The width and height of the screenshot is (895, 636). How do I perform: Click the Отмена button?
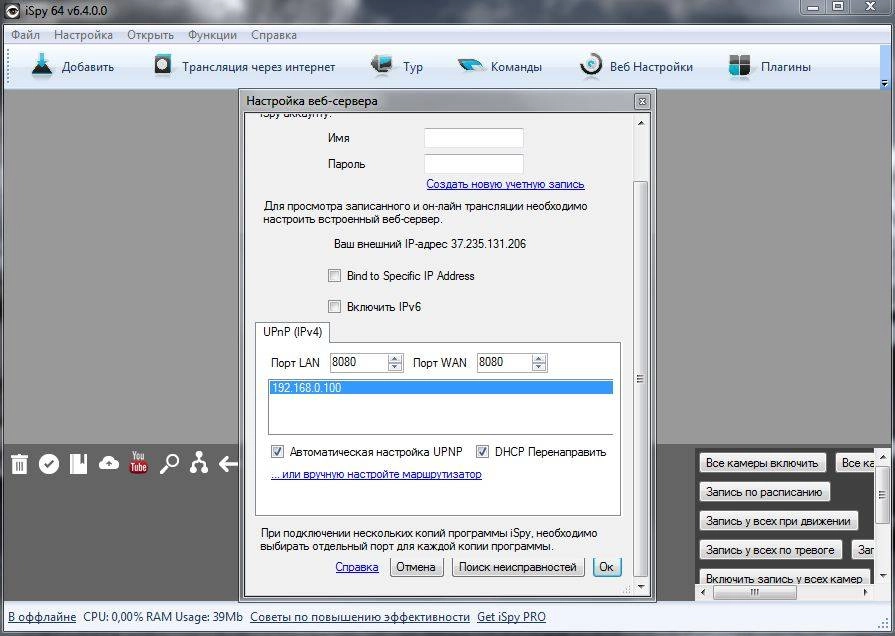point(416,567)
